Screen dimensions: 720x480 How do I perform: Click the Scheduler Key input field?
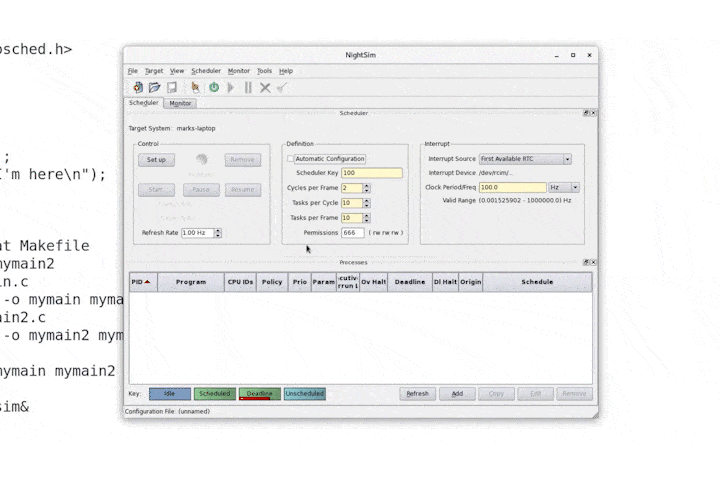[371, 173]
